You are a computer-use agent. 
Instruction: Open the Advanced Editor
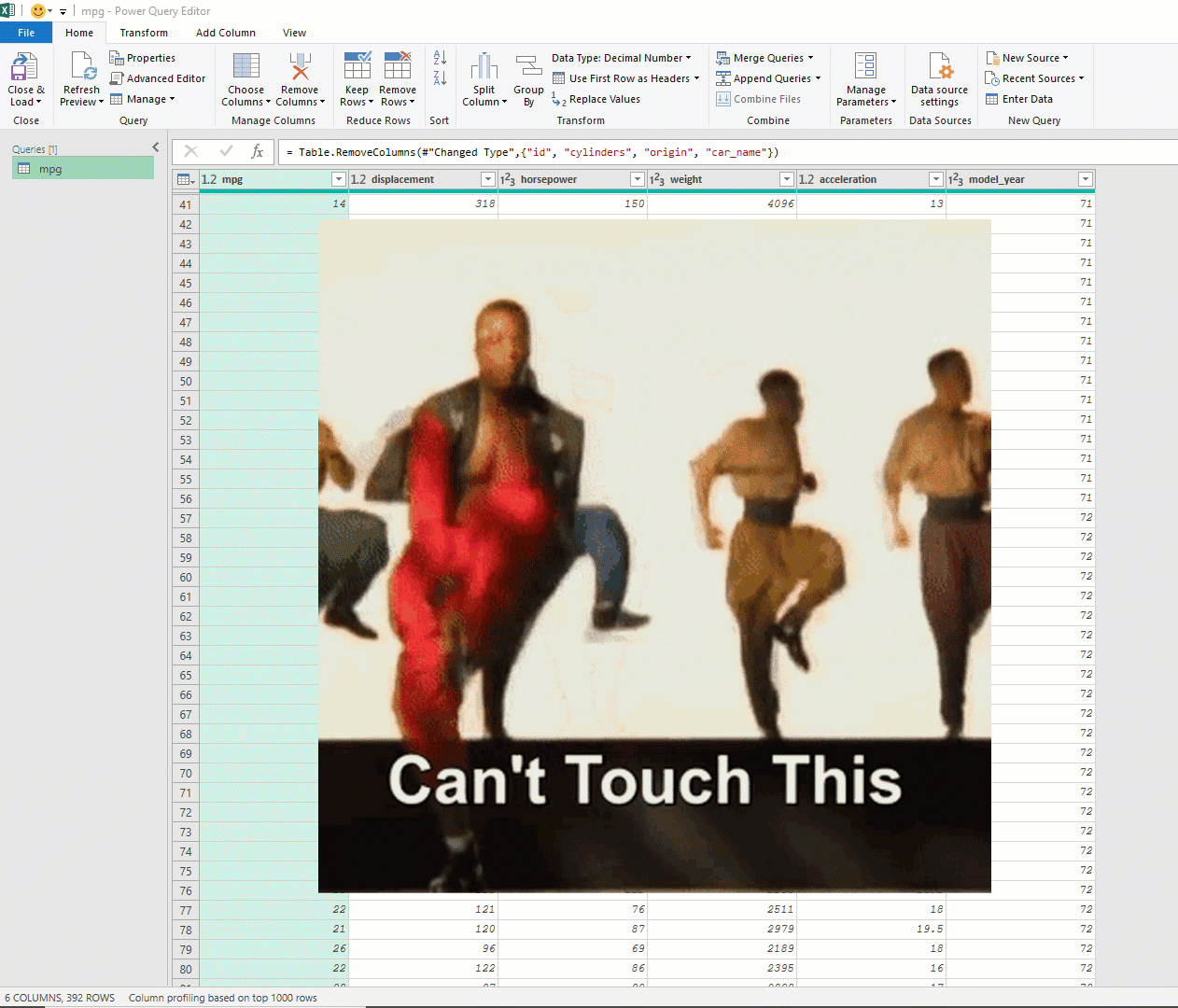[158, 78]
